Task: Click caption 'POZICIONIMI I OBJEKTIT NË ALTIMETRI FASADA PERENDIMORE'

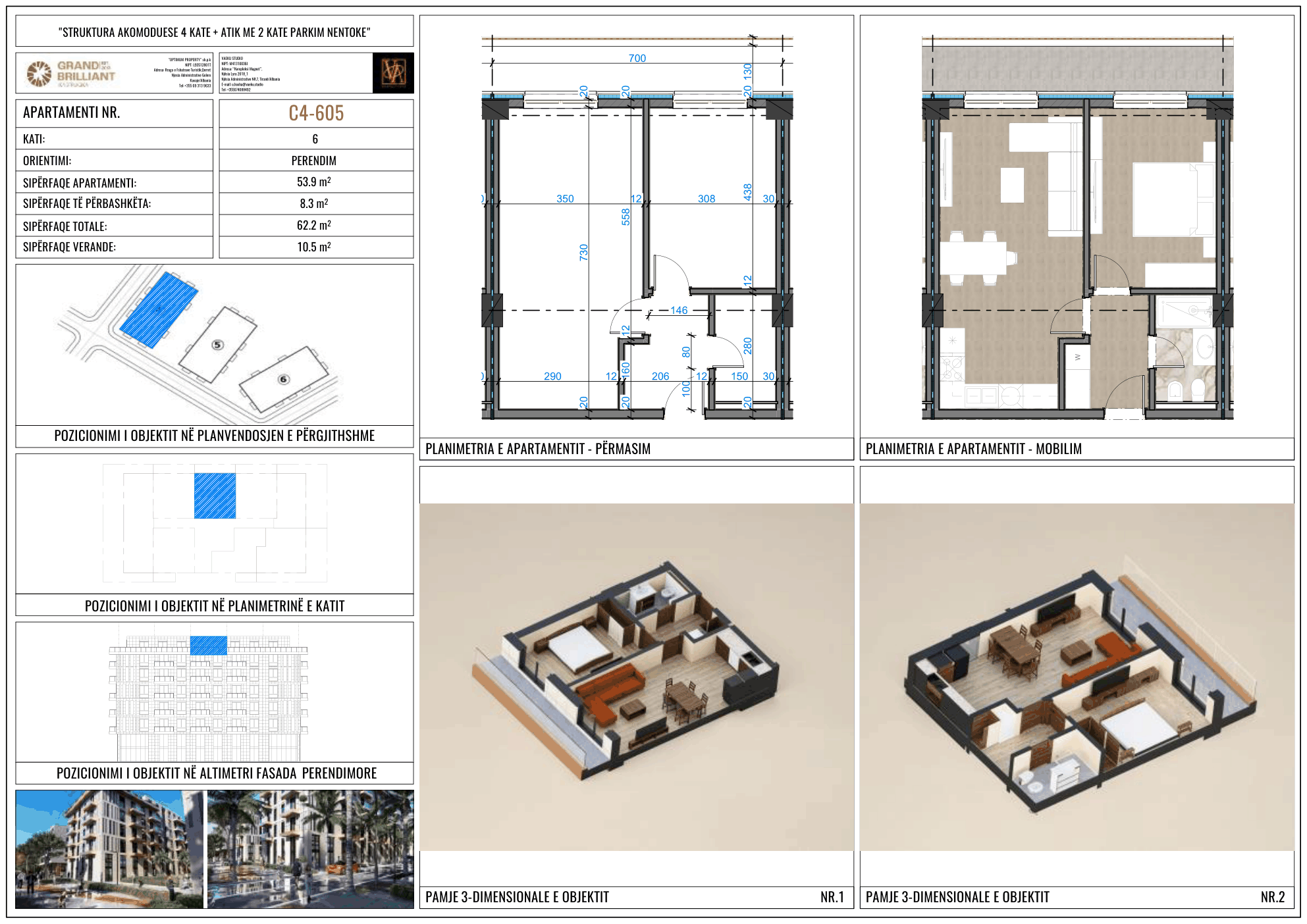Action: coord(216,773)
